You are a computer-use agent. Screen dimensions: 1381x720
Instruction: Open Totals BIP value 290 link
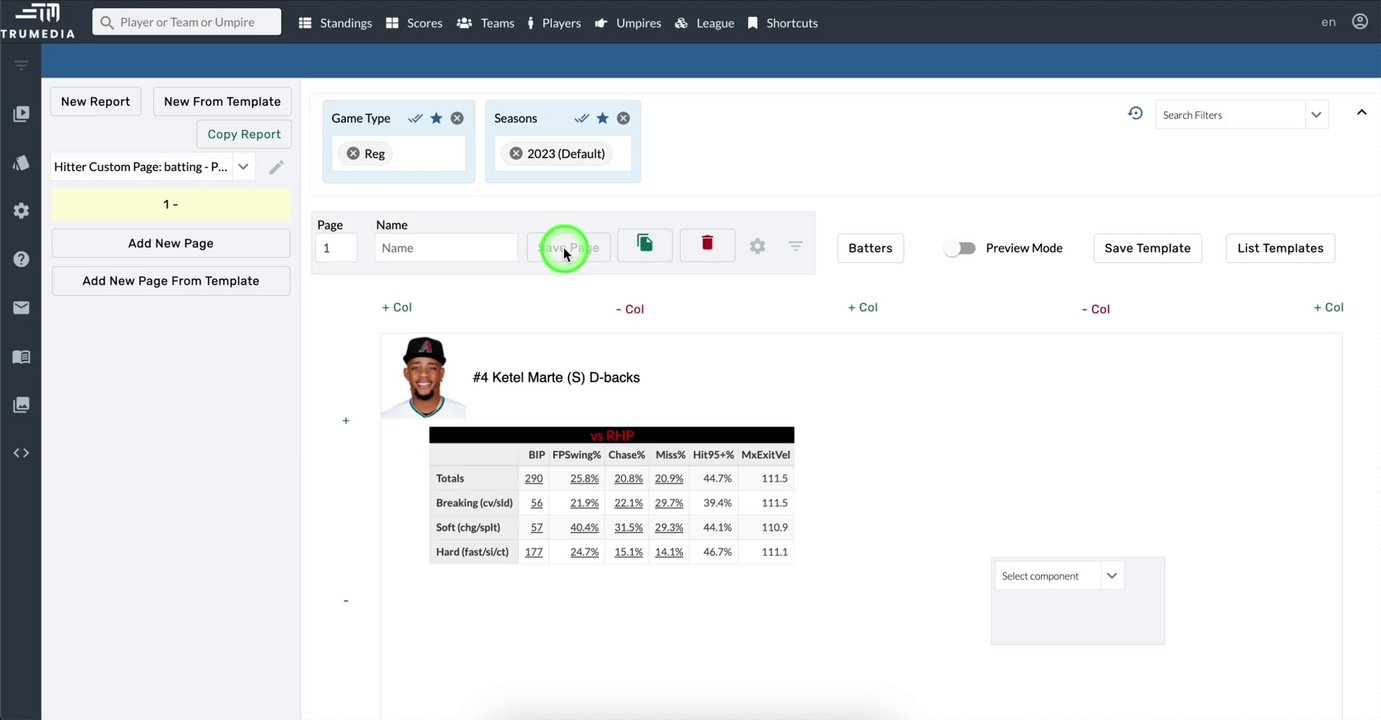tap(534, 479)
